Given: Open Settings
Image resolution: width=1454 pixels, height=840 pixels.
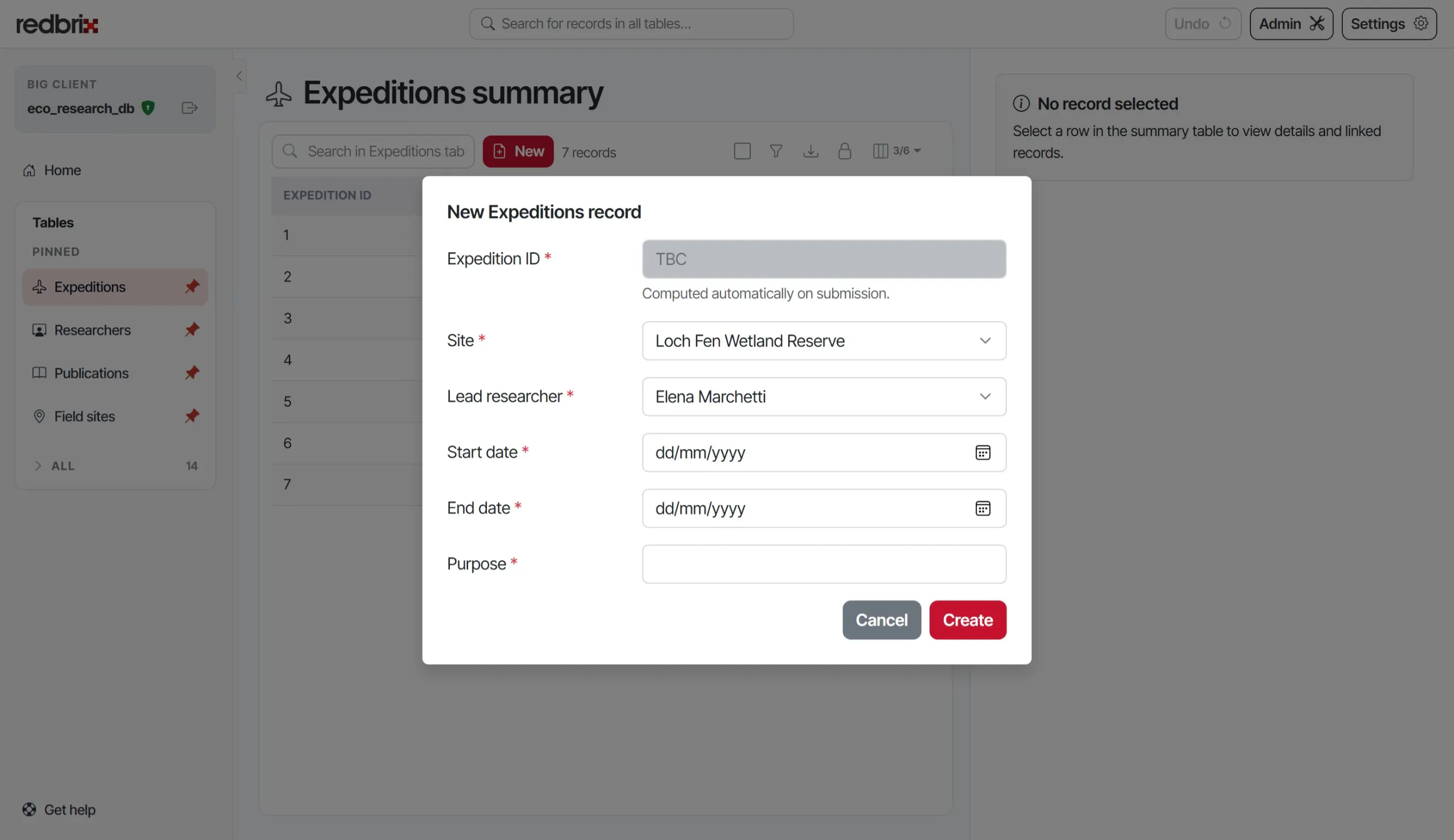Looking at the screenshot, I should [1389, 24].
